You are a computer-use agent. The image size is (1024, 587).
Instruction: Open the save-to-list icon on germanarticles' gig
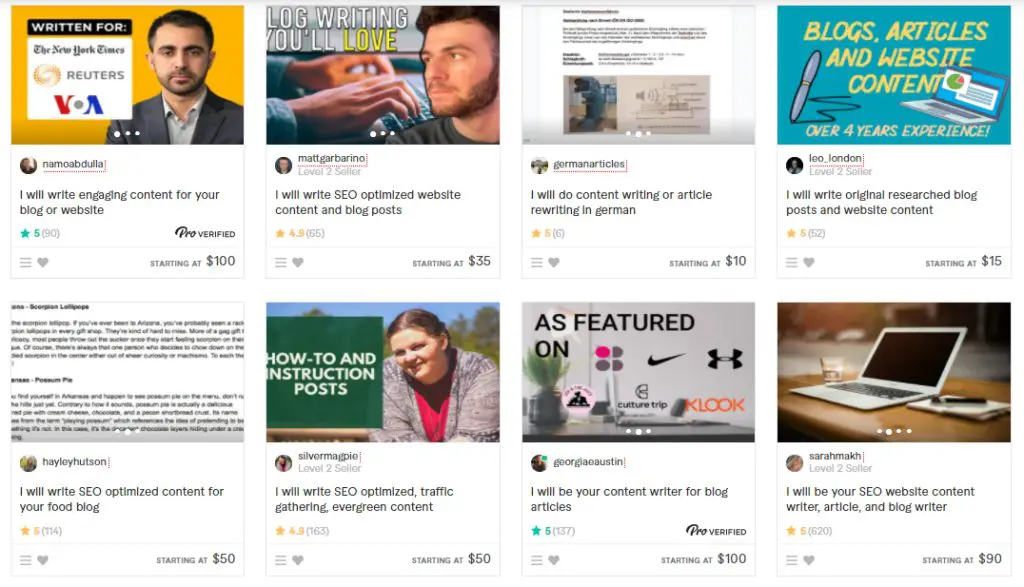click(537, 262)
